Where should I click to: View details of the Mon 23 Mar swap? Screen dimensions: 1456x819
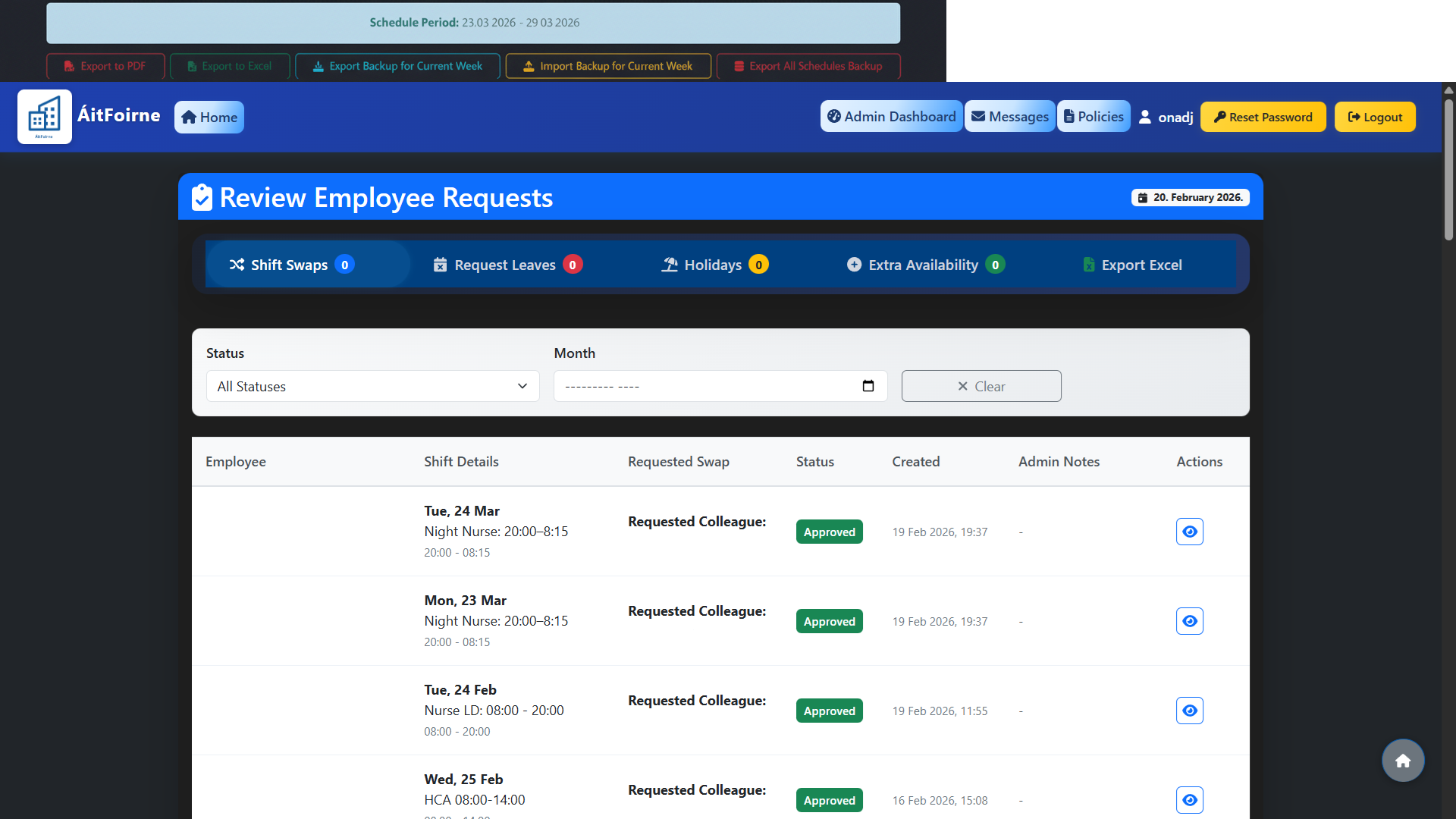(x=1189, y=620)
